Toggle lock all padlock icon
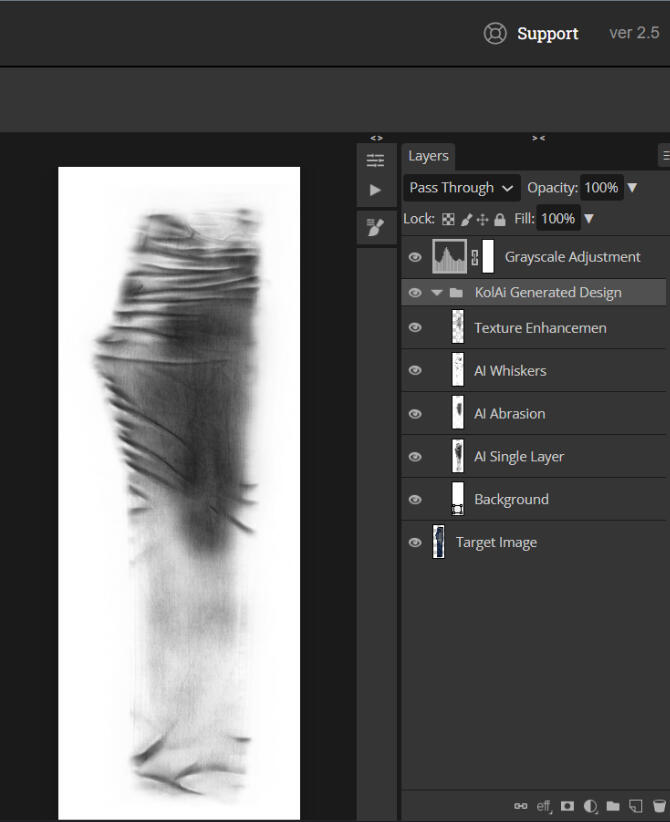The image size is (670, 822). point(500,219)
